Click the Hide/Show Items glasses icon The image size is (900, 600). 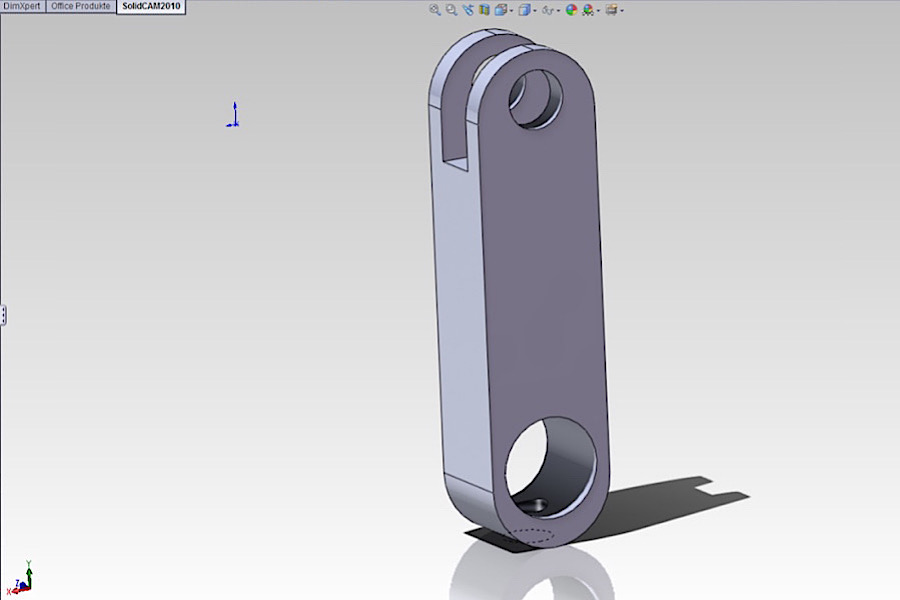(x=547, y=10)
